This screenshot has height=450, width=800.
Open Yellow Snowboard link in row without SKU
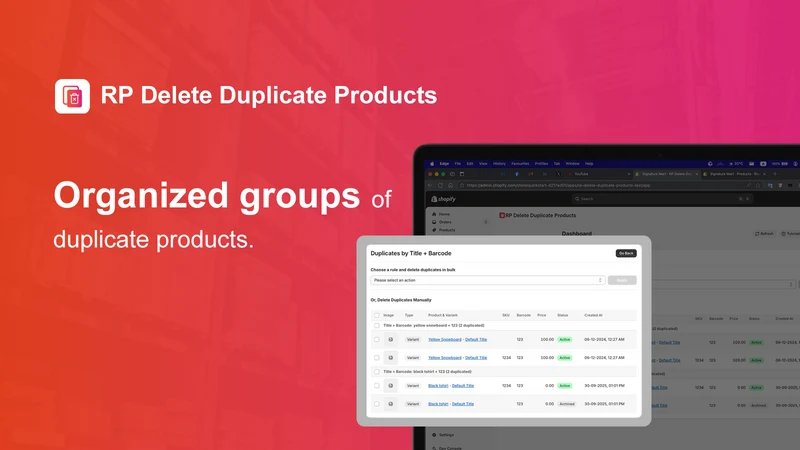445,339
